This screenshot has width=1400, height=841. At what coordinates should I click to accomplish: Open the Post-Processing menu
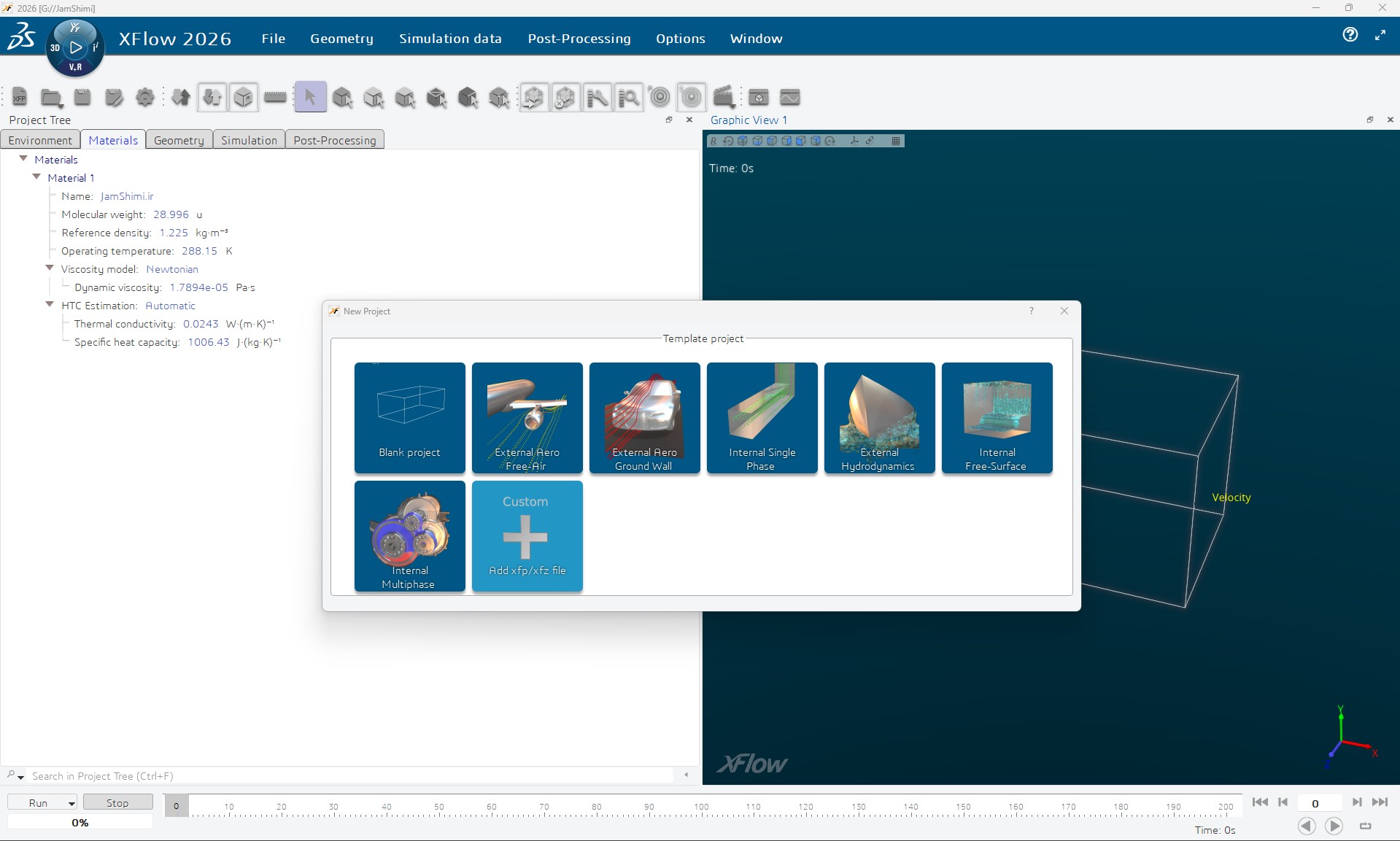[579, 39]
